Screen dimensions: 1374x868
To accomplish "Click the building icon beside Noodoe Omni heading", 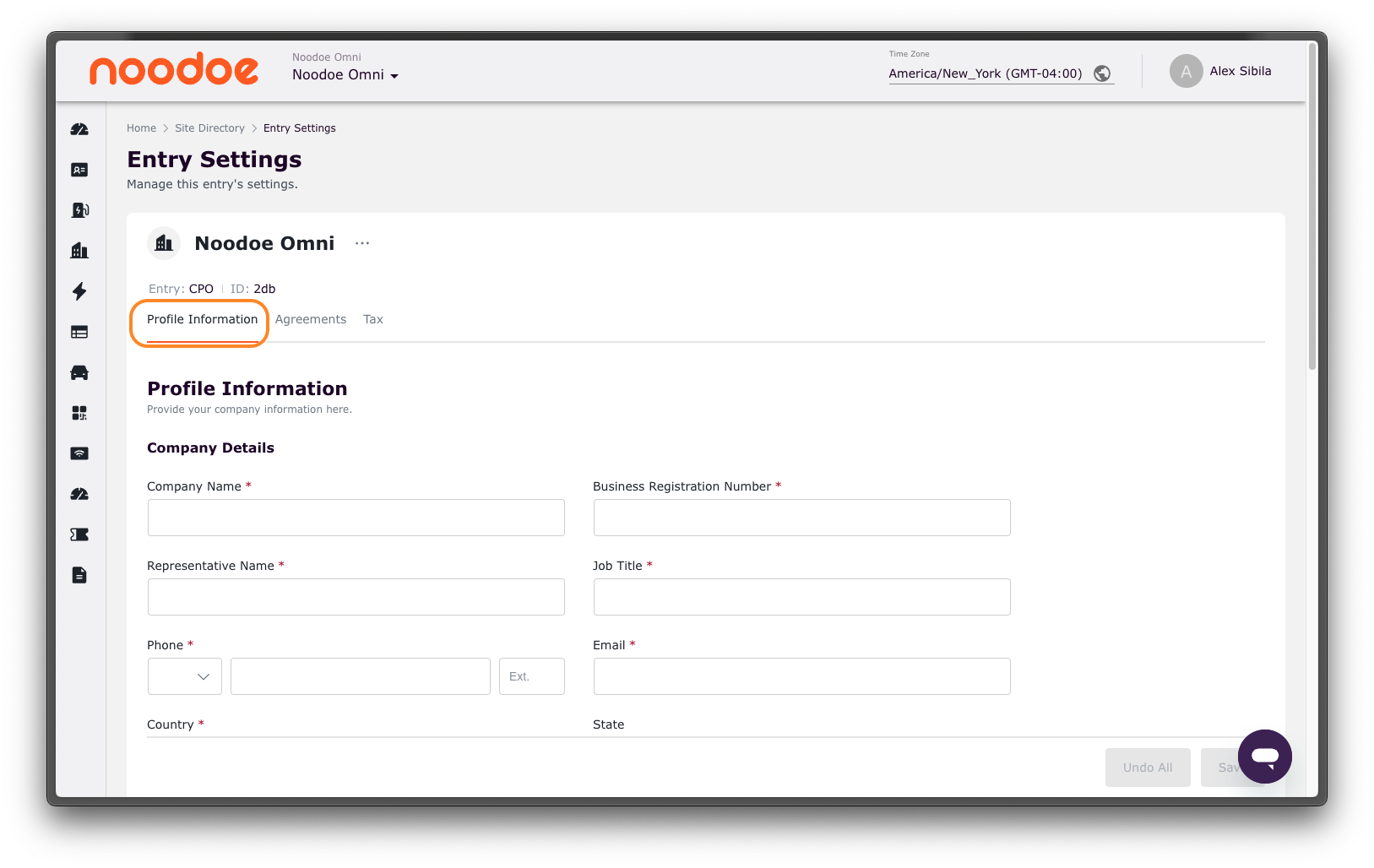I will pos(164,243).
